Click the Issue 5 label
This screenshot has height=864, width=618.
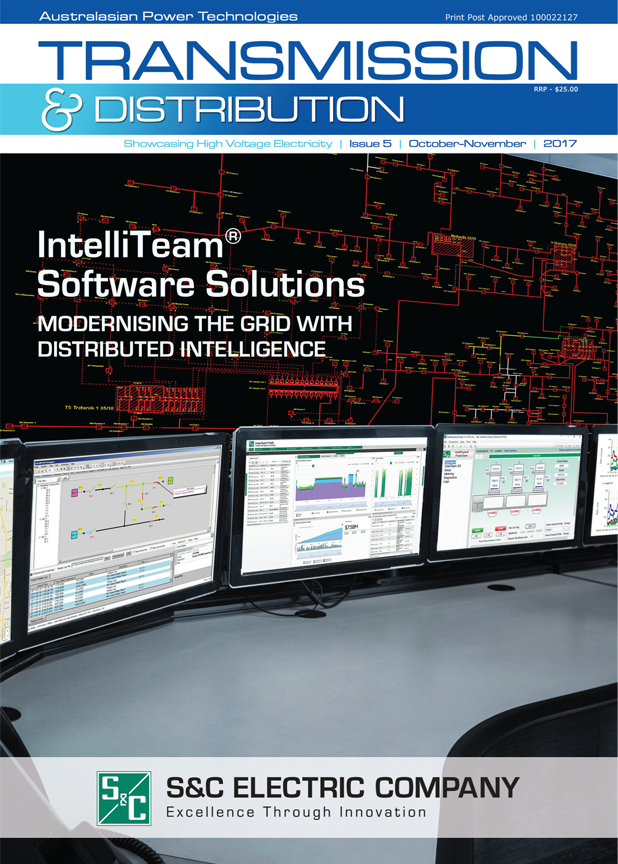[x=370, y=144]
